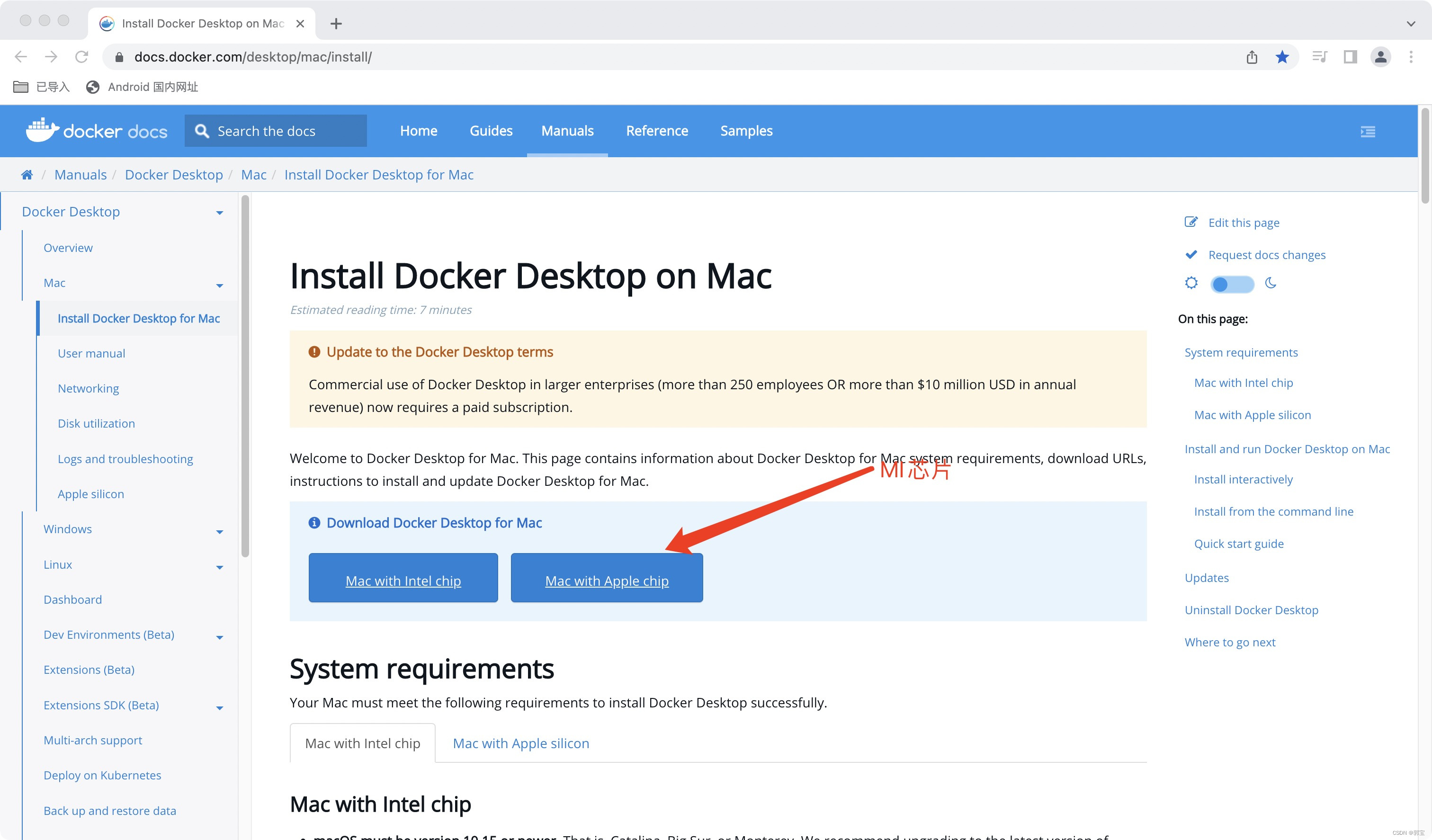Open the Home nav item
The width and height of the screenshot is (1432, 840).
419,131
